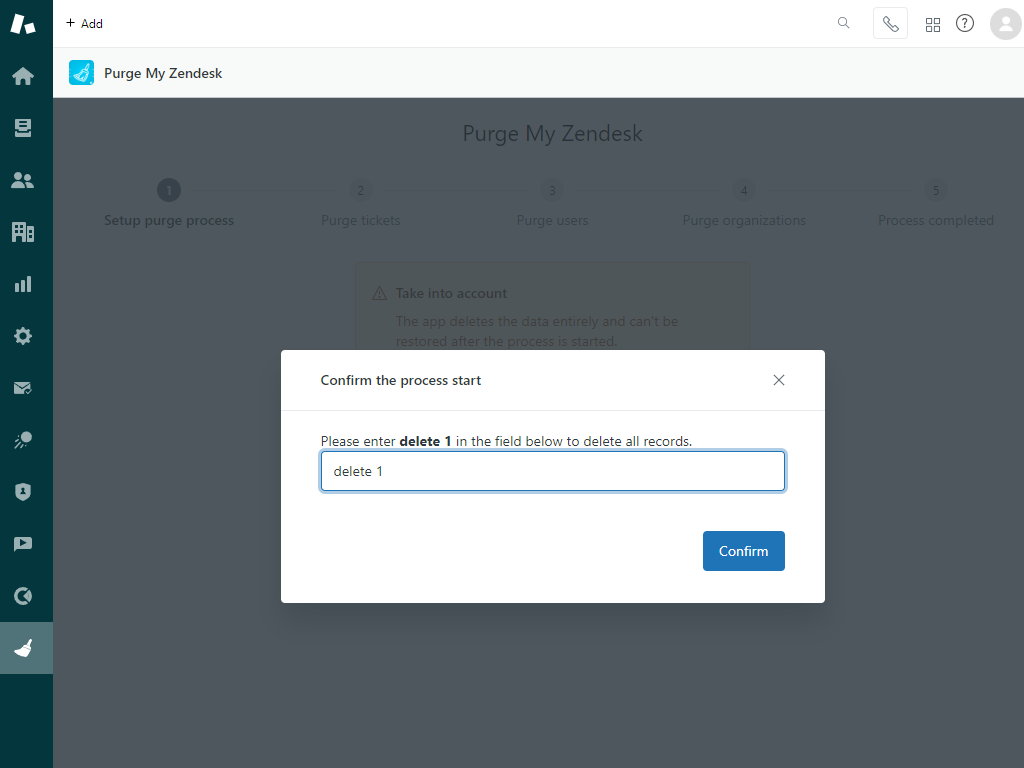Open the user profile avatar
The width and height of the screenshot is (1024, 768).
tap(1005, 24)
